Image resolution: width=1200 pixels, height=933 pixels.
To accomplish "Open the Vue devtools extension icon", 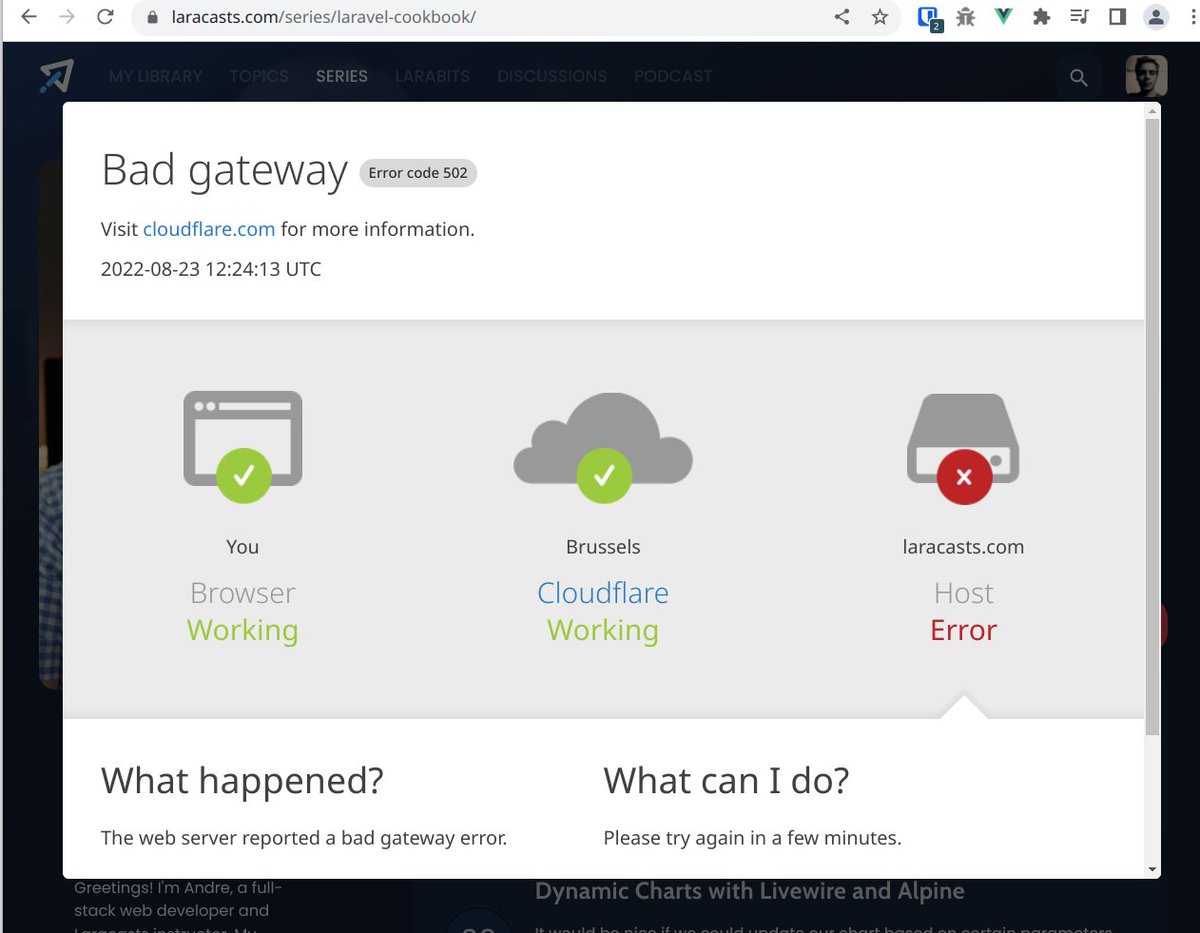I will pyautogui.click(x=1004, y=17).
